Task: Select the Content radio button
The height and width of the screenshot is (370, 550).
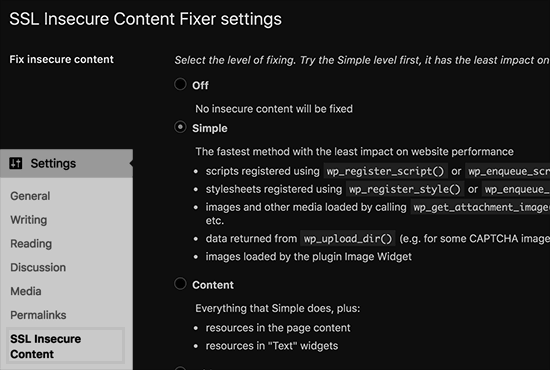Action: pos(180,283)
